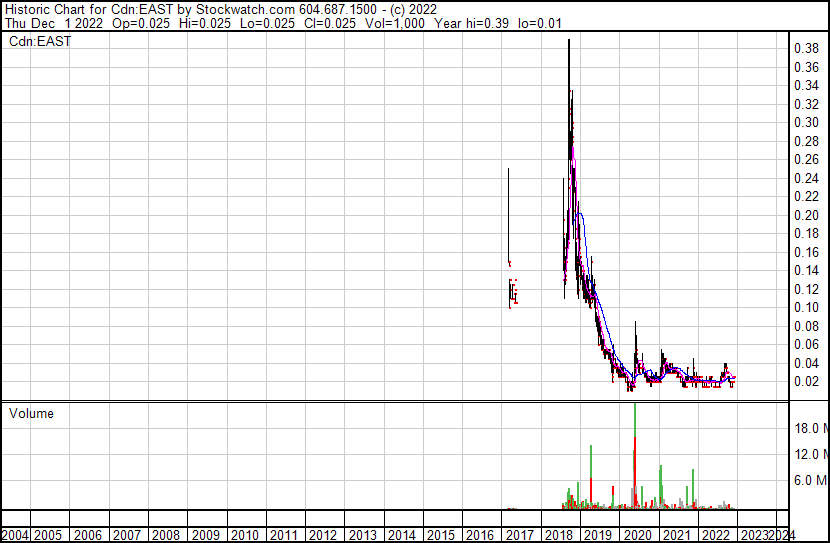Click the Vol=1,000 value in header
The height and width of the screenshot is (543, 830).
(x=394, y=23)
